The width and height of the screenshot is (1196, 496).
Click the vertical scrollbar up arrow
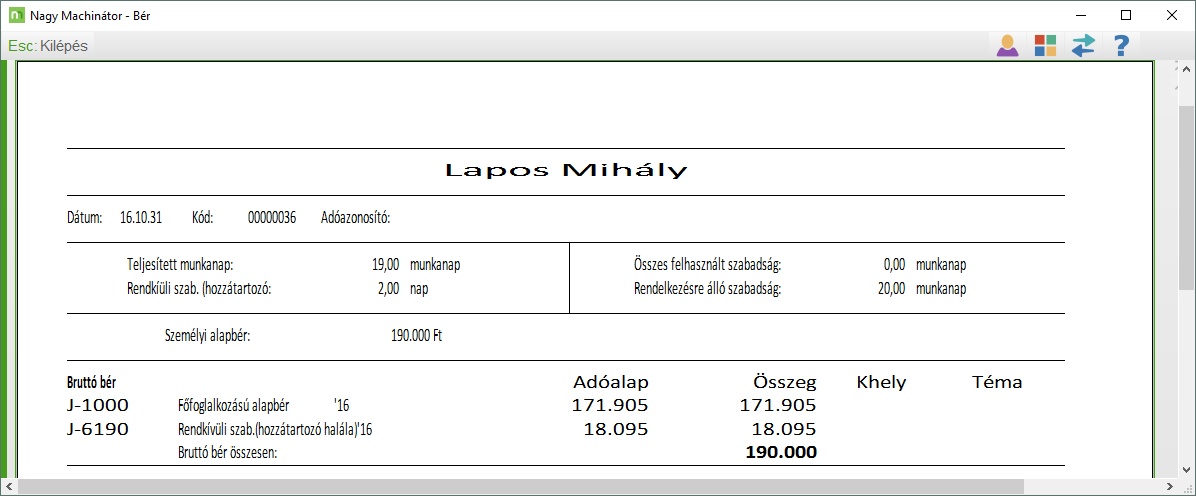click(x=1187, y=69)
